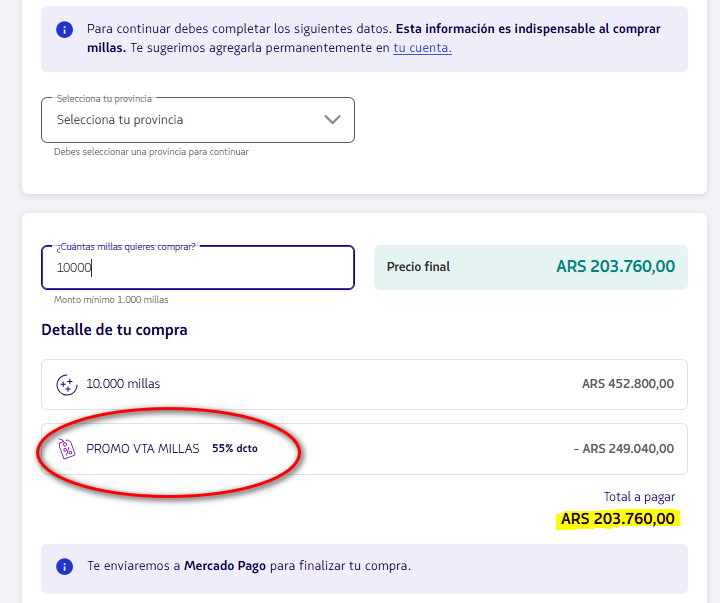The width and height of the screenshot is (720, 603).
Task: Focus the "¿Cuántas millas quieres comprar?" field
Action: [197, 268]
